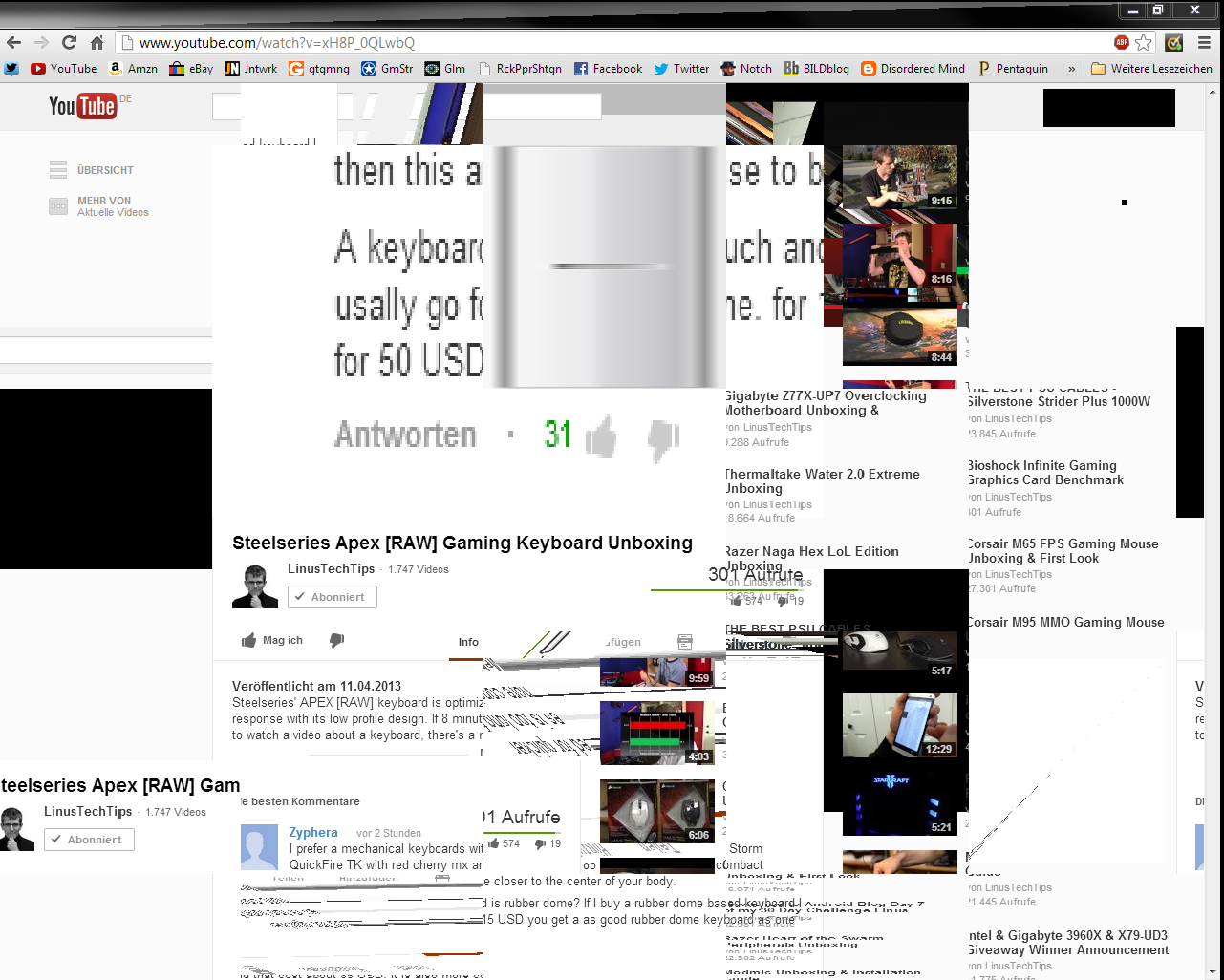Open the Amzn bookmark
The width and height of the screenshot is (1224, 980).
coord(133,69)
